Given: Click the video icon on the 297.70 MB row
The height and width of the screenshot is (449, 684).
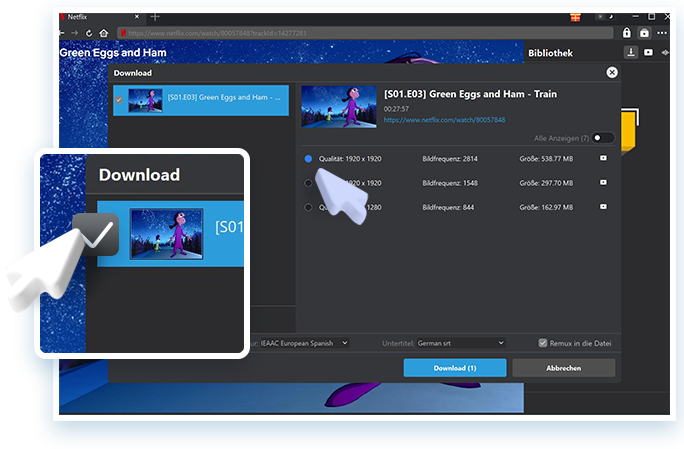Looking at the screenshot, I should point(603,182).
